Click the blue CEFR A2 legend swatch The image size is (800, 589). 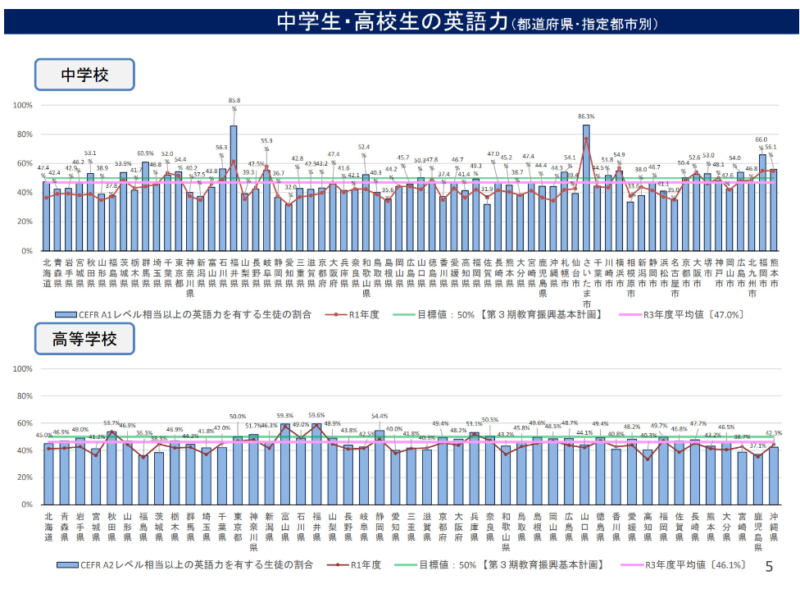coord(66,566)
